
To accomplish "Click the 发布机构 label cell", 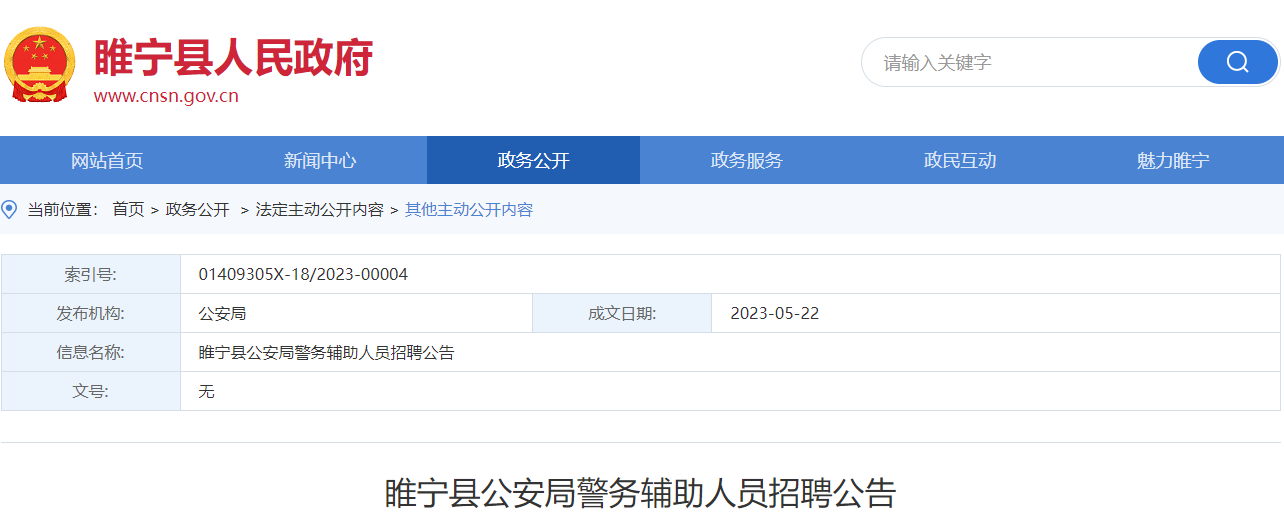I will coord(91,313).
